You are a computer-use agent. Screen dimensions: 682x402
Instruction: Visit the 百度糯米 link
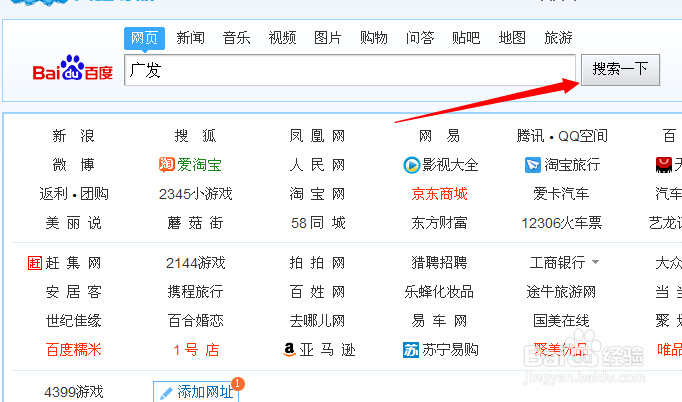pyautogui.click(x=74, y=350)
